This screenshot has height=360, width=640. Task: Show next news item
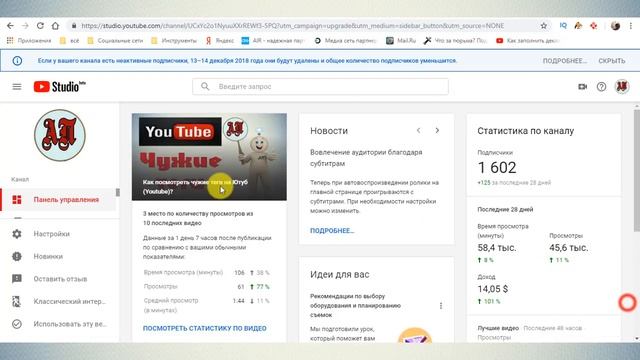click(437, 131)
